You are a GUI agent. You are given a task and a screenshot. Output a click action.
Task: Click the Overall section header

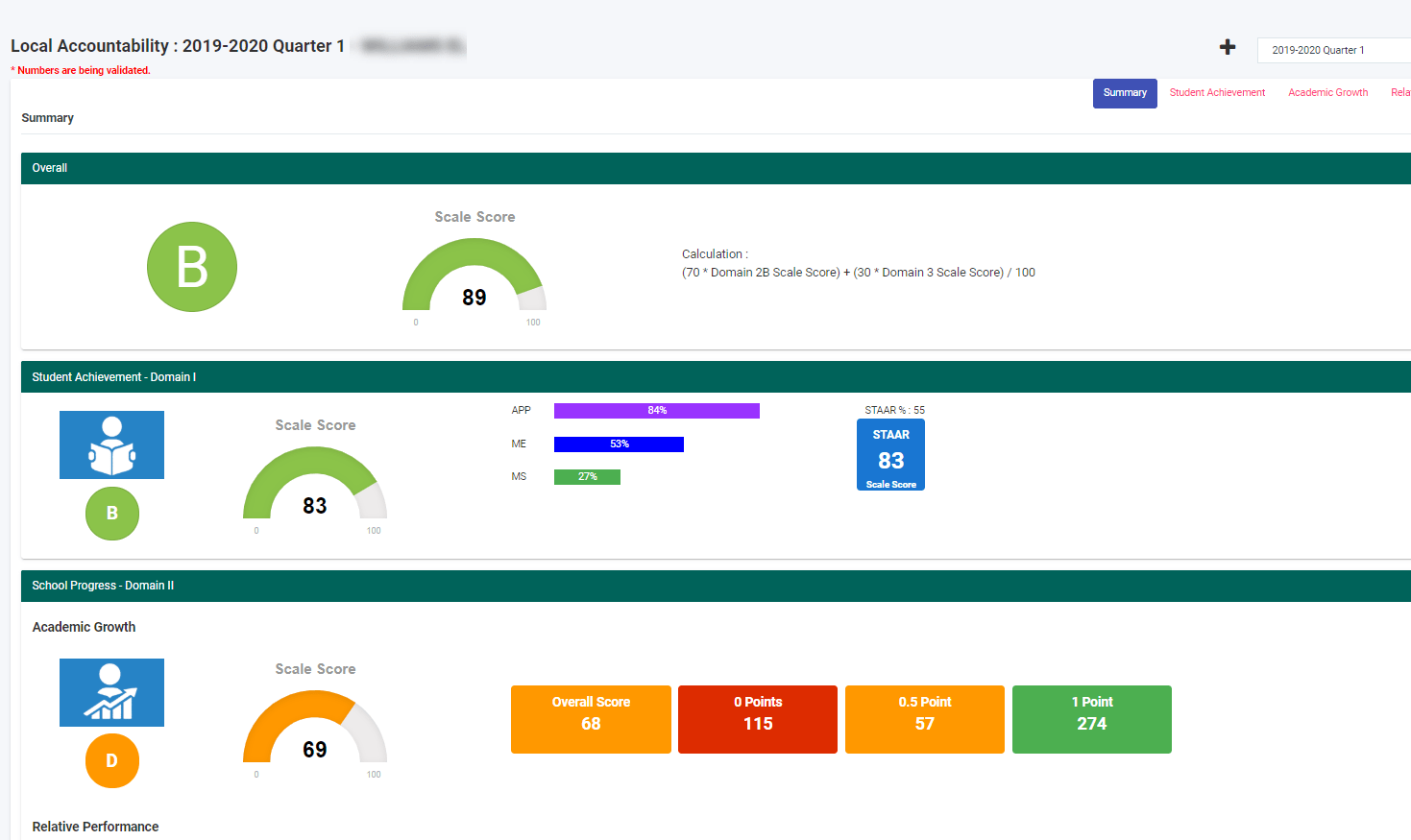click(x=716, y=168)
